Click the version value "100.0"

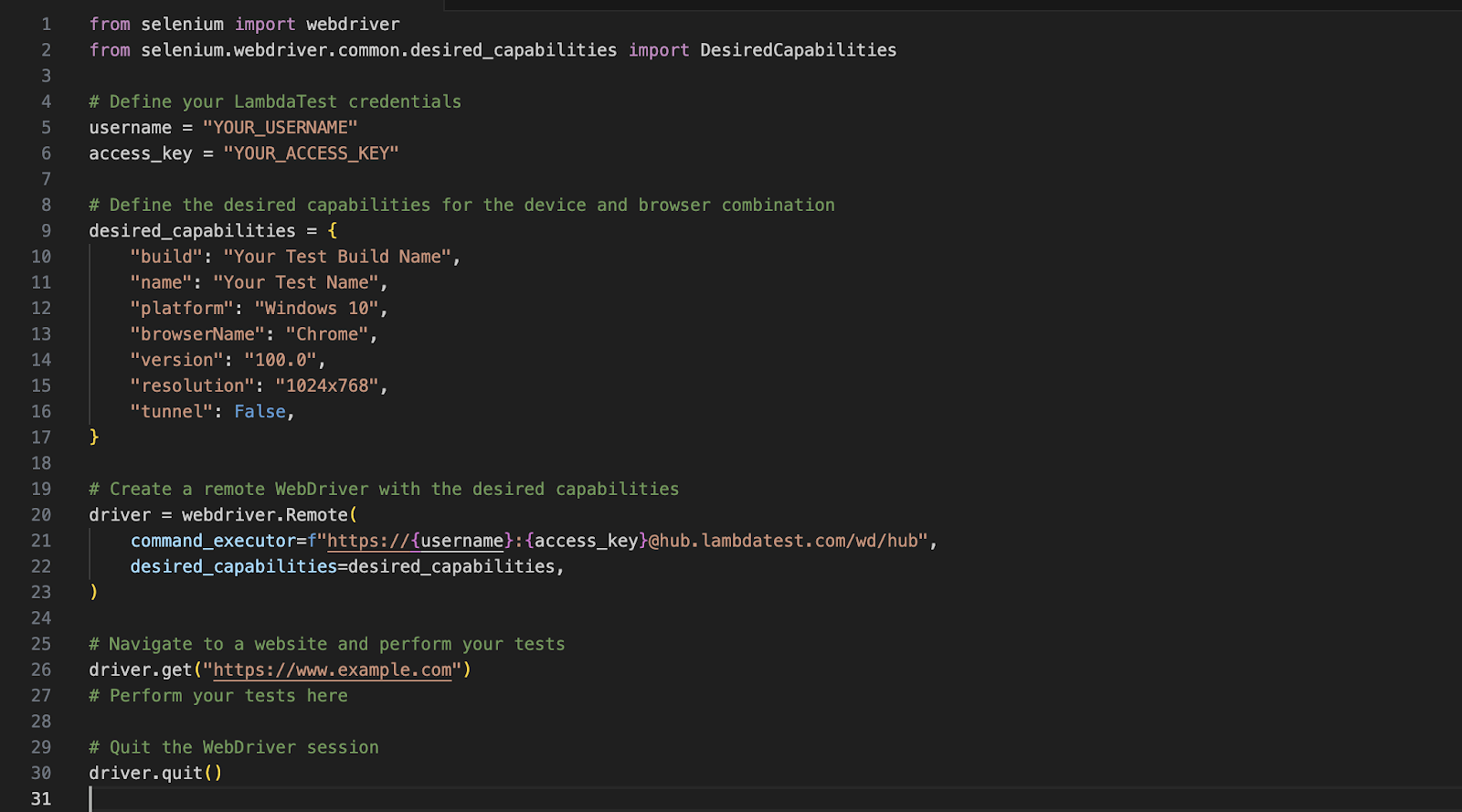[x=281, y=360]
